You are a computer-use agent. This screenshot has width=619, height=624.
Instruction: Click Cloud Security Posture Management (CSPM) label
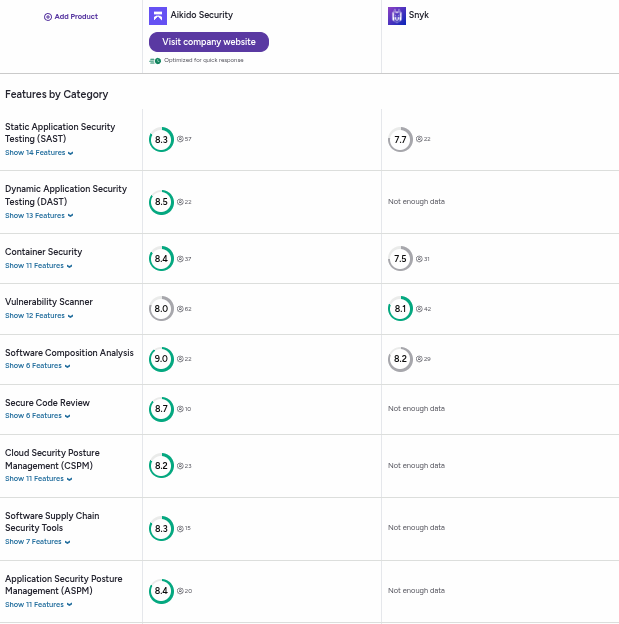[x=52, y=459]
